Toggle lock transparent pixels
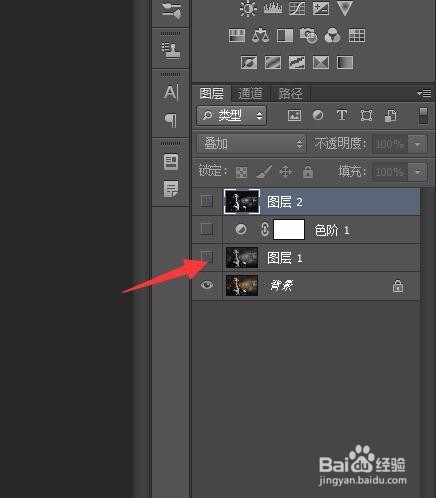 pos(241,172)
